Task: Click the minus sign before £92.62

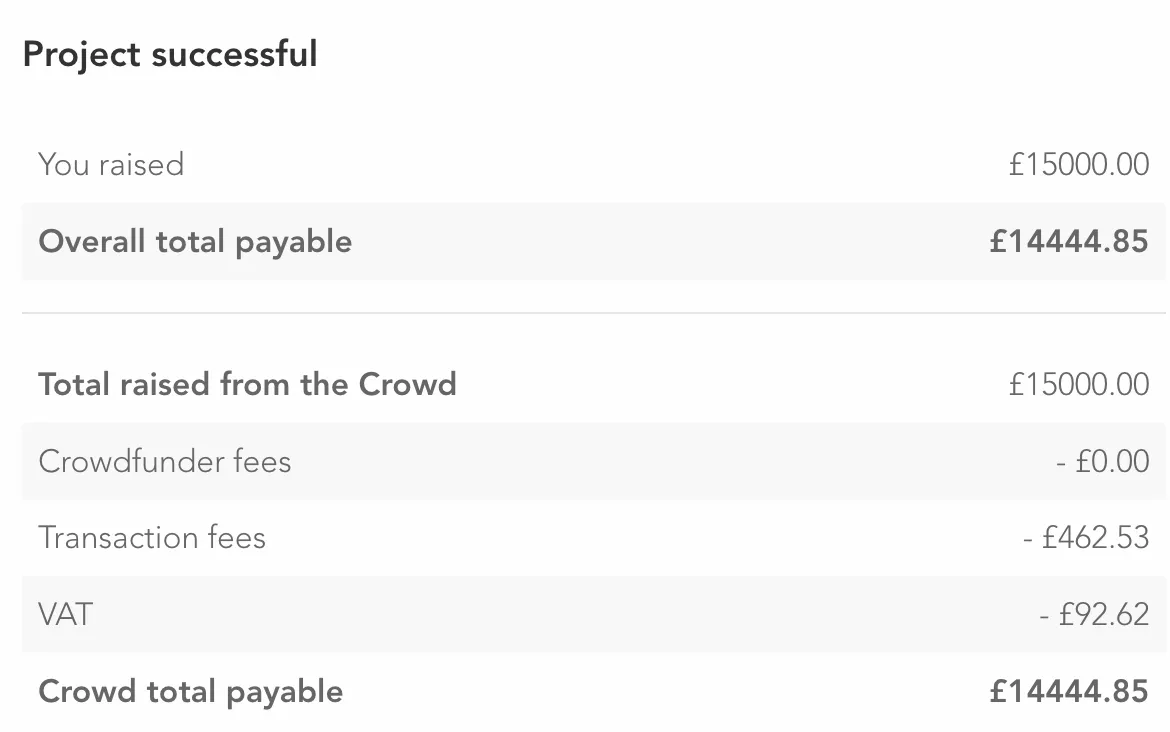Action: (1046, 616)
